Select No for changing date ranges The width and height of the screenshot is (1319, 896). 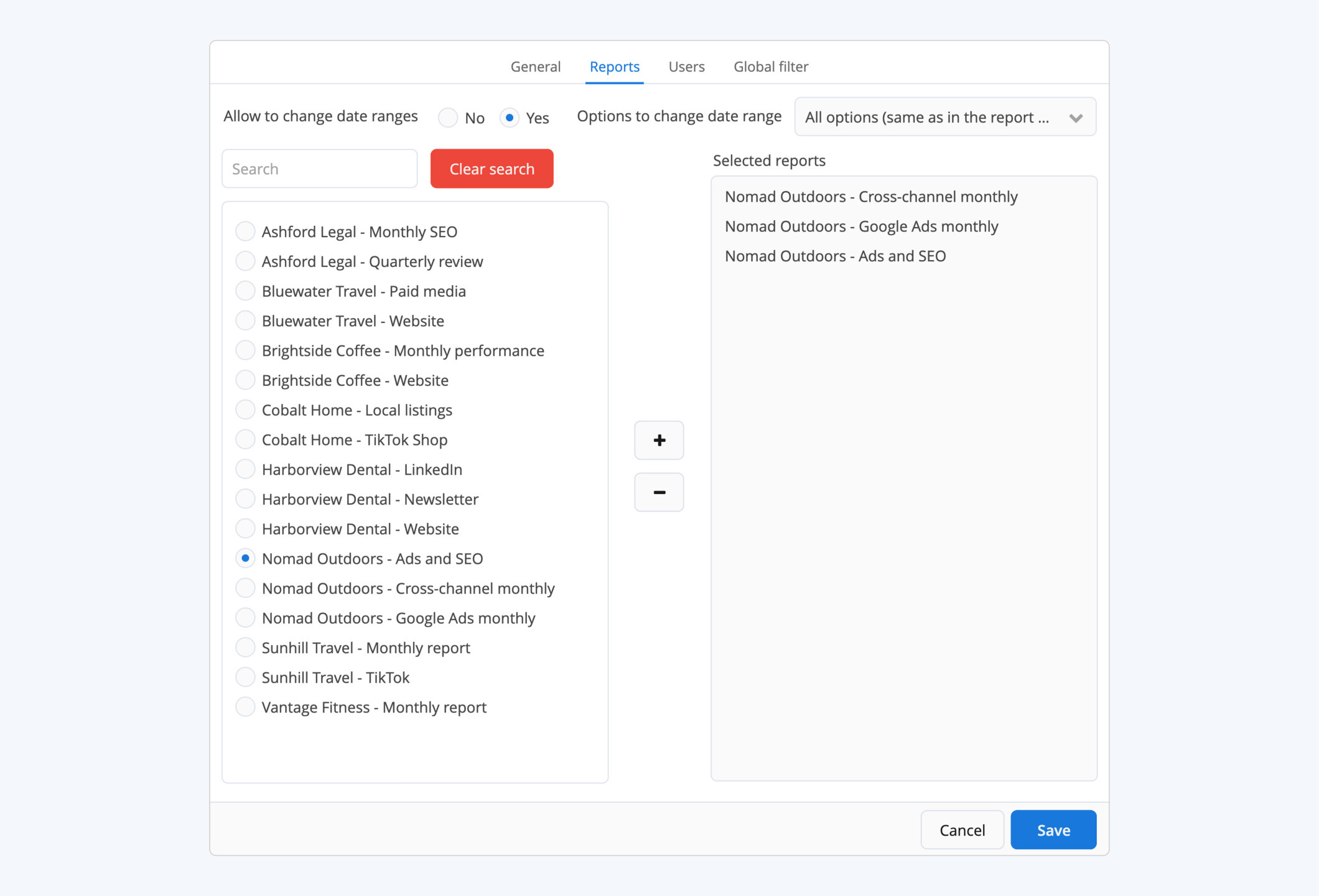[448, 118]
